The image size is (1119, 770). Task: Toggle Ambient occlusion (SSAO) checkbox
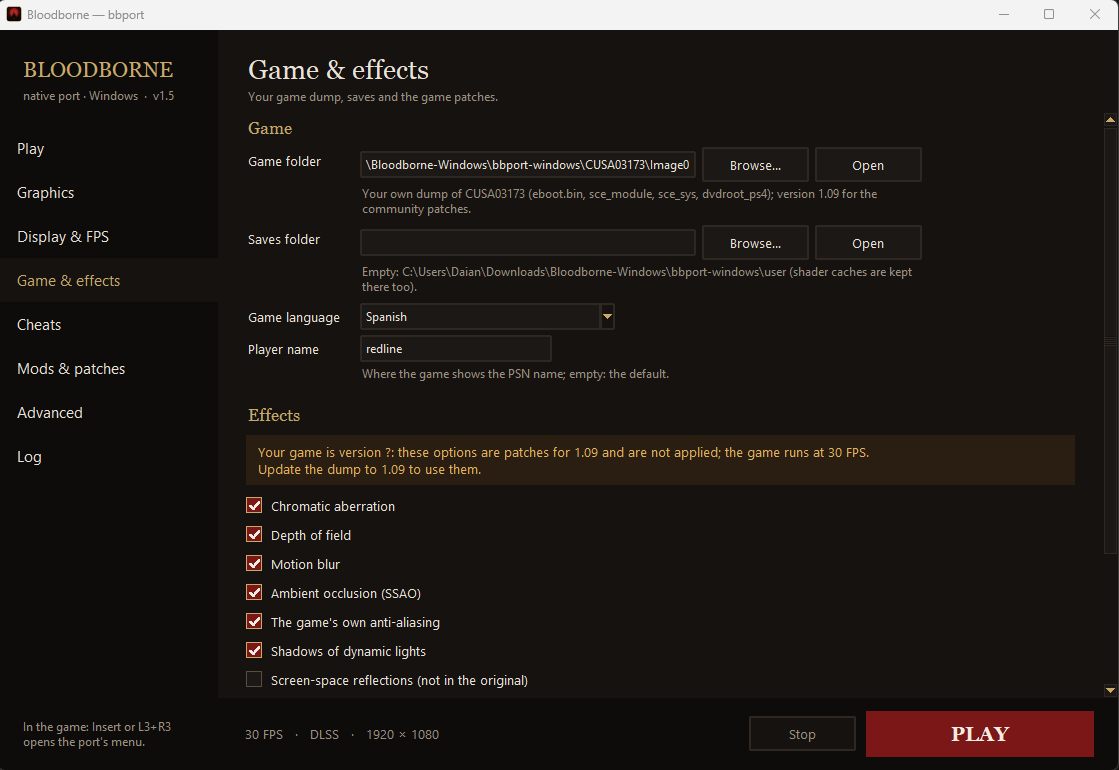click(x=254, y=592)
